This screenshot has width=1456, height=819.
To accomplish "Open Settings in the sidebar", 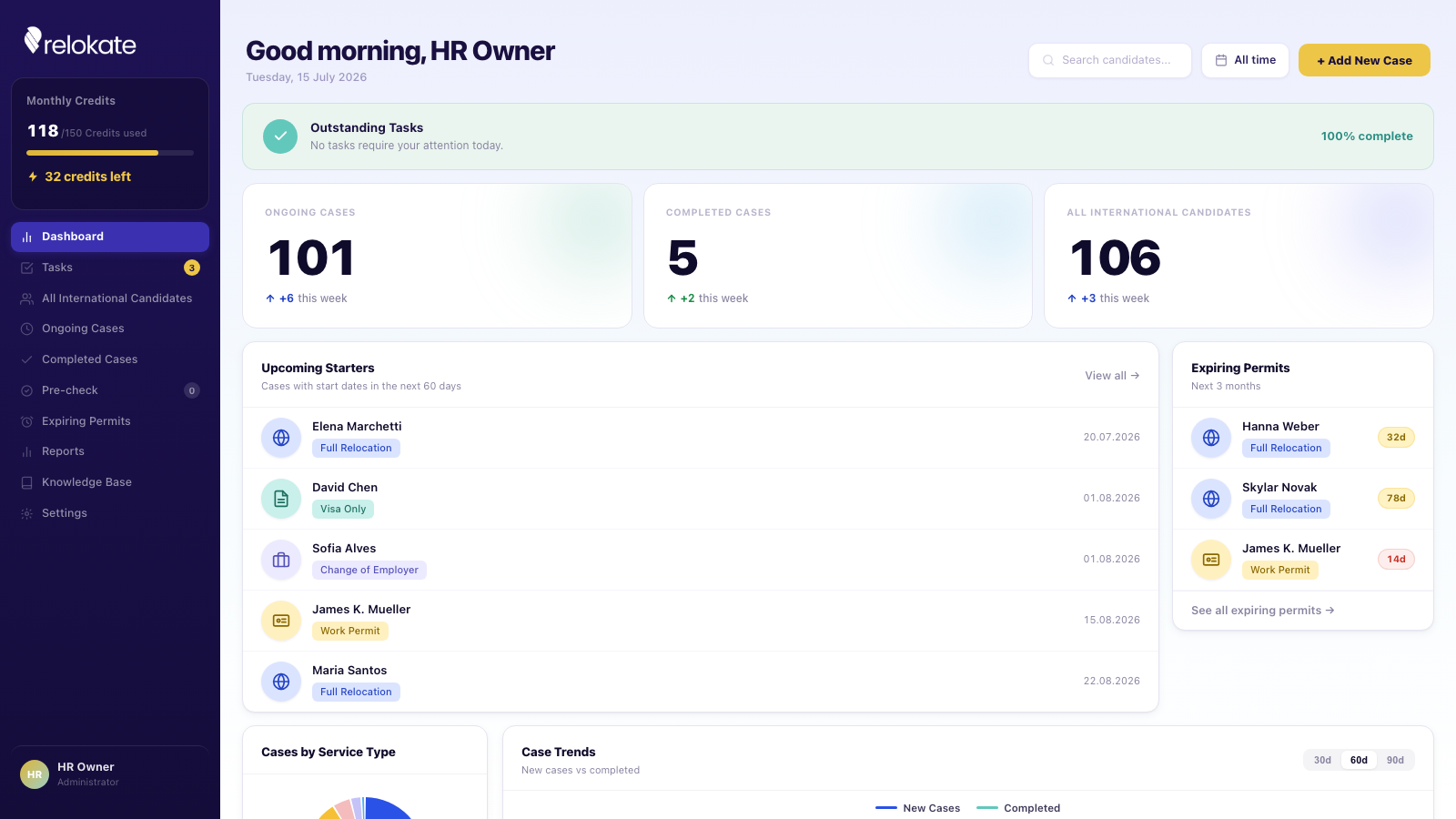I will coord(110,513).
